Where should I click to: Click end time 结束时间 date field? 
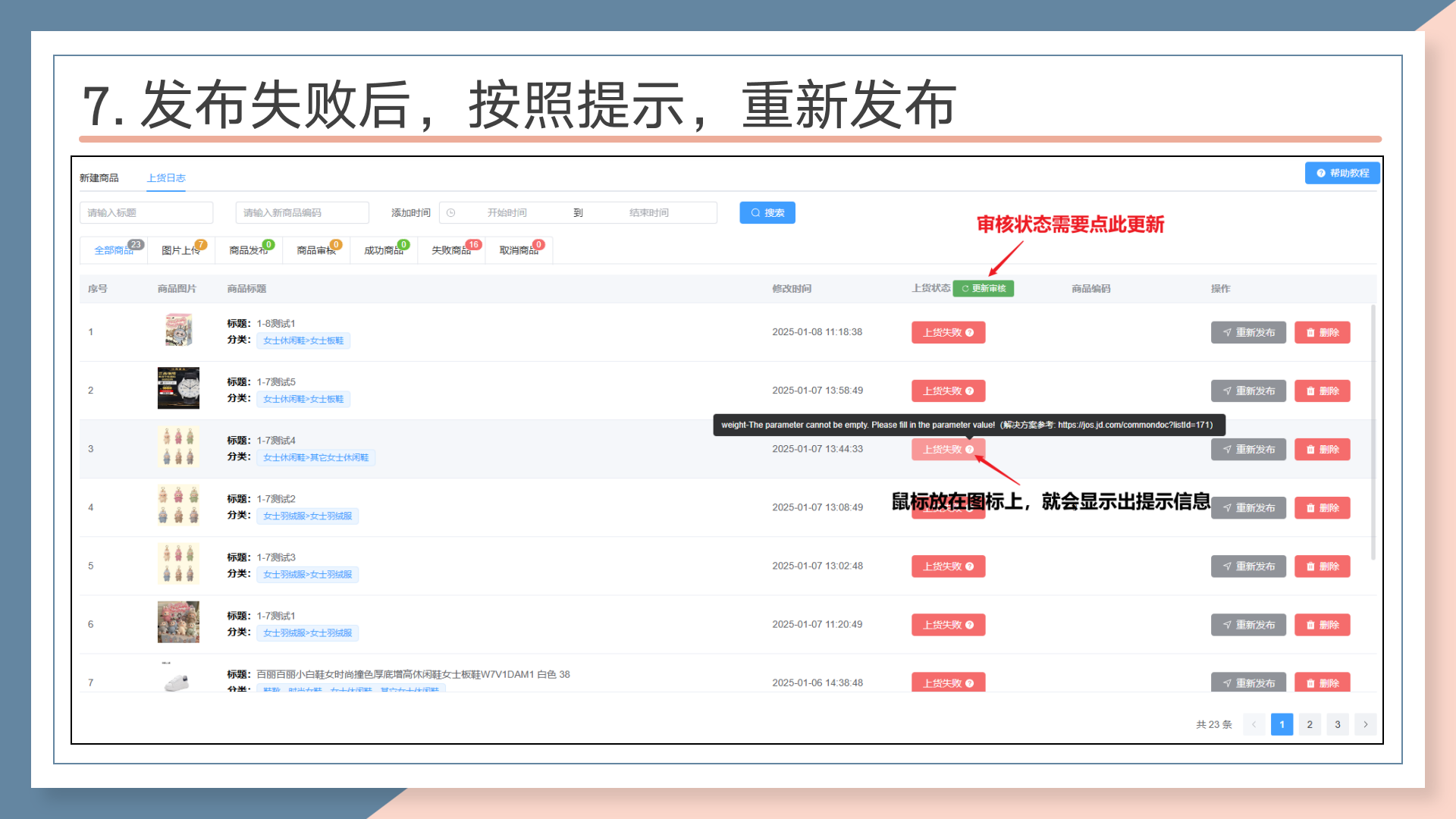[649, 213]
